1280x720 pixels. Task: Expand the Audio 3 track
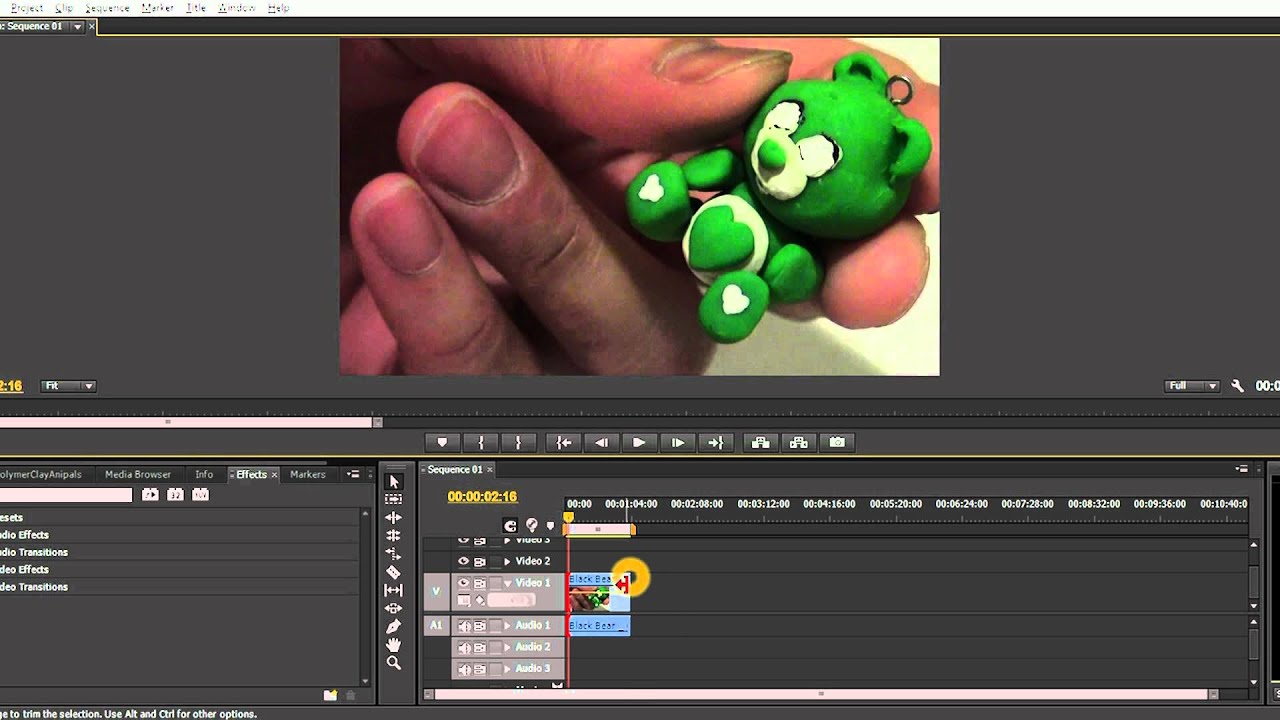point(507,669)
